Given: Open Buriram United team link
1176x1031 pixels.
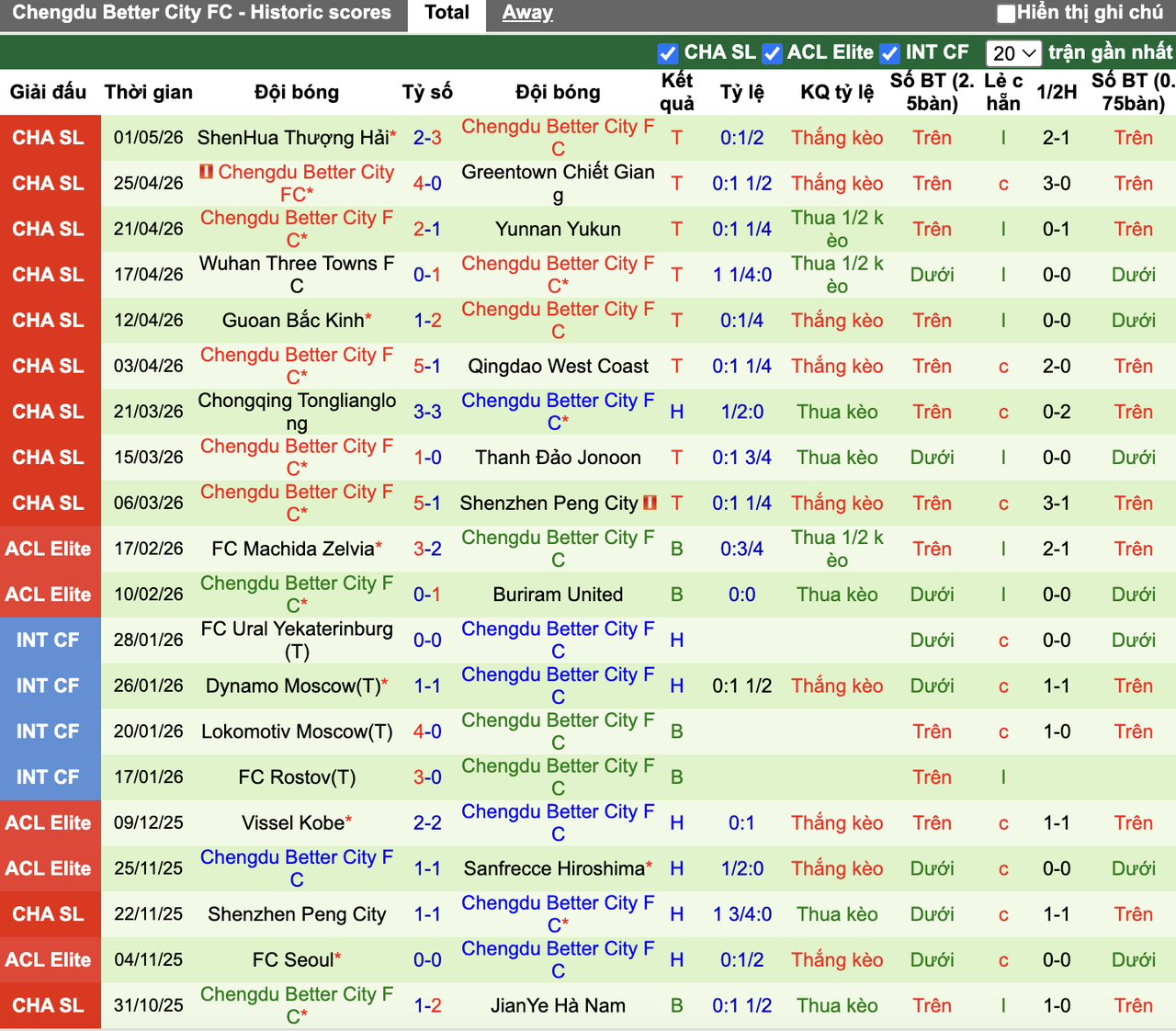Looking at the screenshot, I should click(558, 595).
